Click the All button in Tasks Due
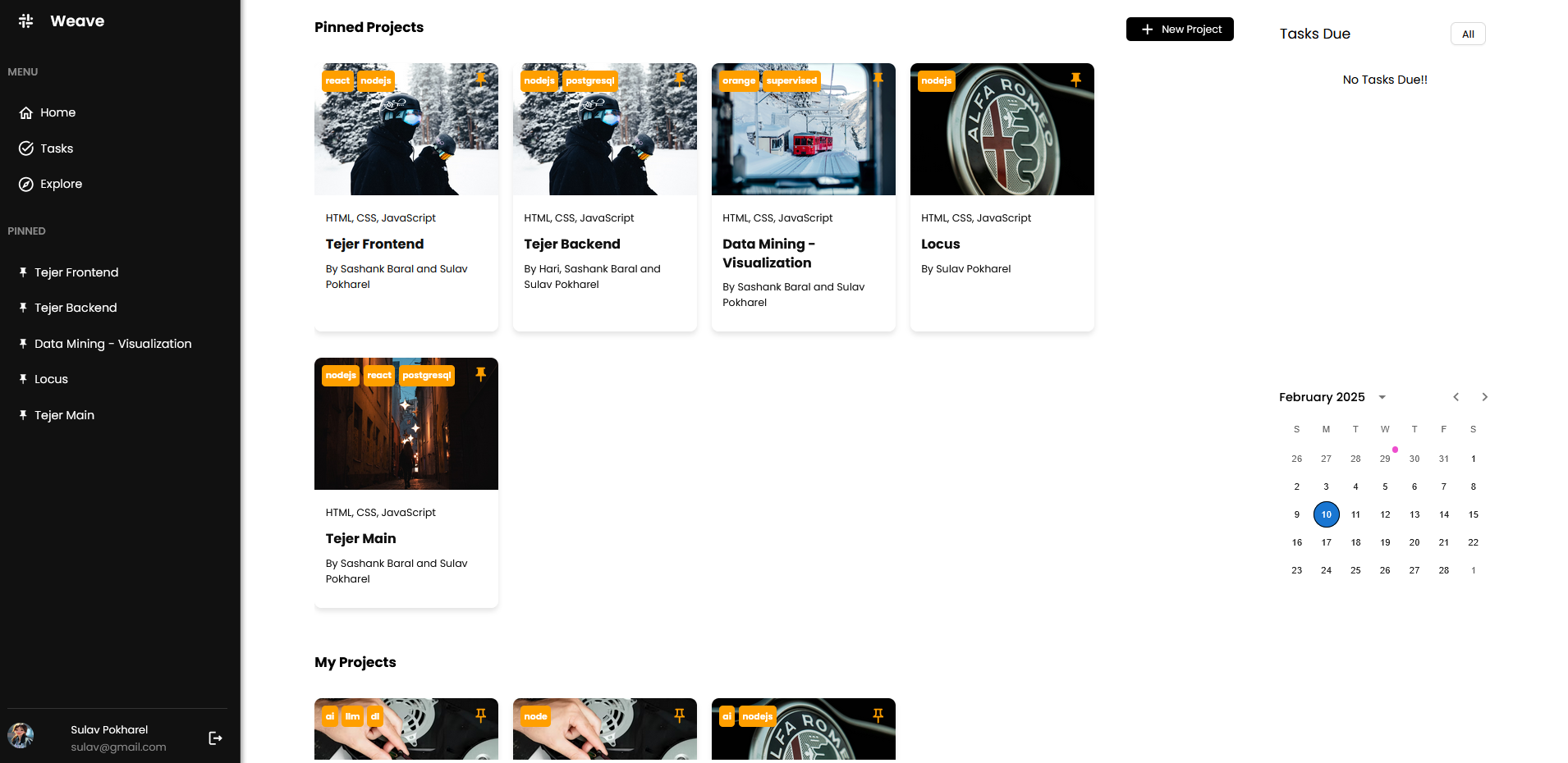The height and width of the screenshot is (763, 1568). point(1467,34)
